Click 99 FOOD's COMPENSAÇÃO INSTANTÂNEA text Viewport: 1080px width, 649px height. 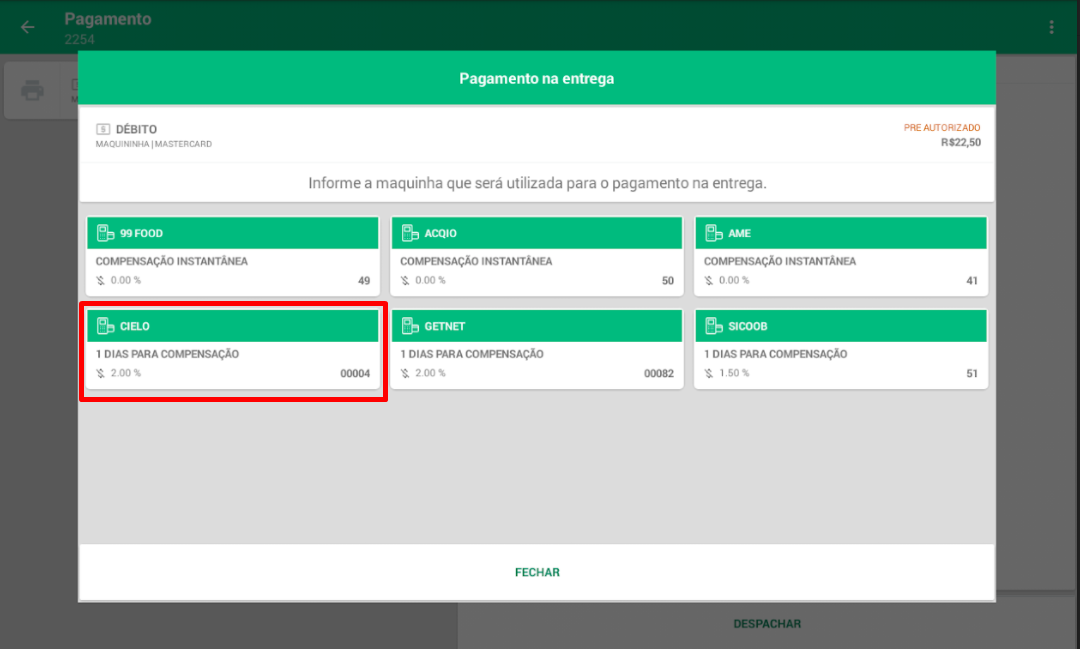pos(172,261)
